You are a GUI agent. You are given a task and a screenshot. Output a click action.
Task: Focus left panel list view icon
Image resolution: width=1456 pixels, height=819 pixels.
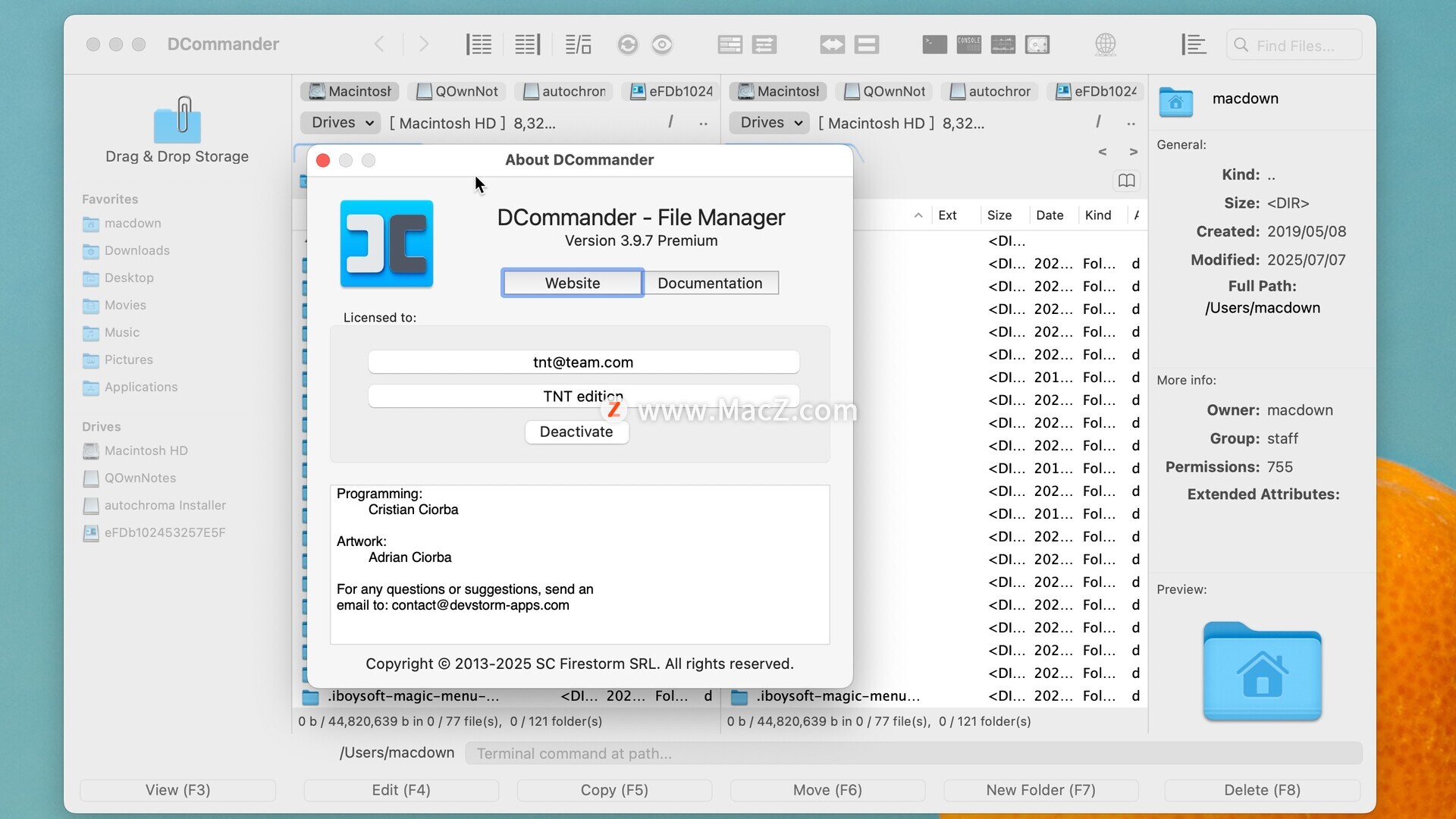click(479, 45)
